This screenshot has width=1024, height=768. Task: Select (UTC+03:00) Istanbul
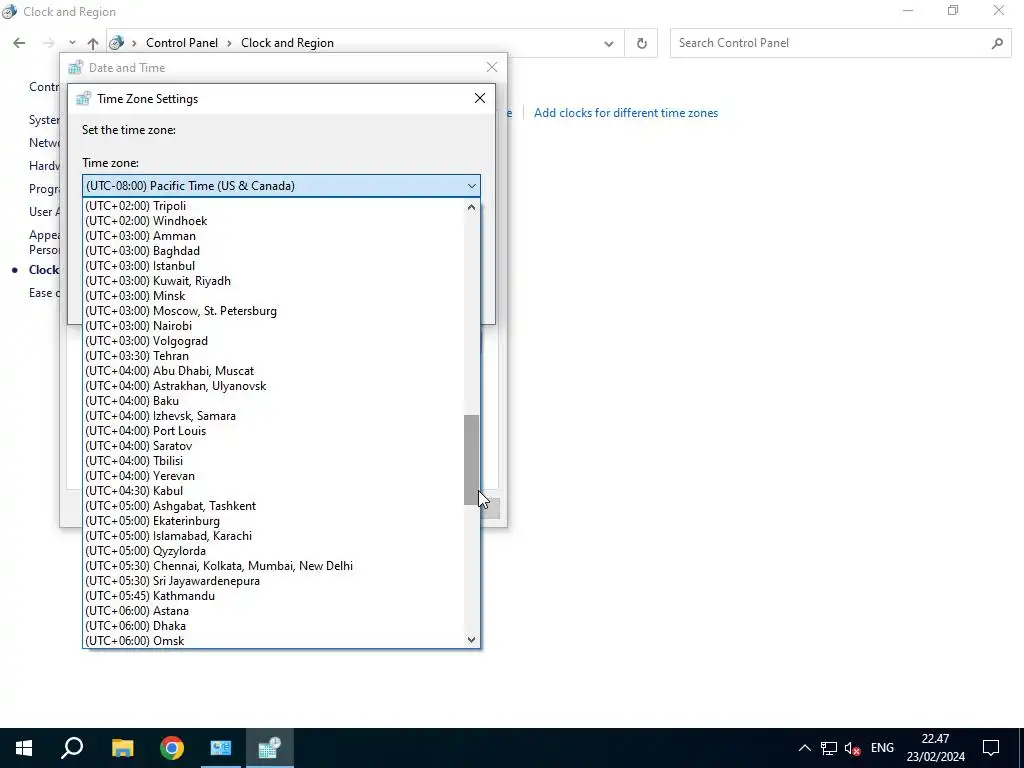click(x=273, y=266)
